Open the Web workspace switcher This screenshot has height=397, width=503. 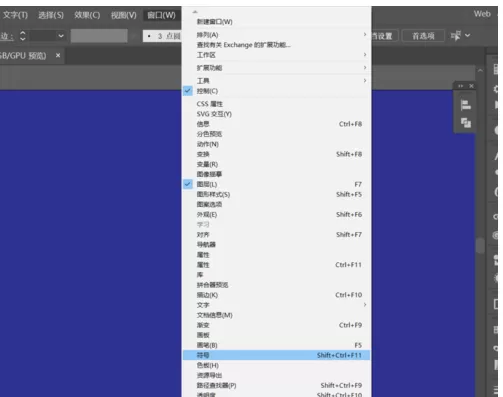click(482, 14)
